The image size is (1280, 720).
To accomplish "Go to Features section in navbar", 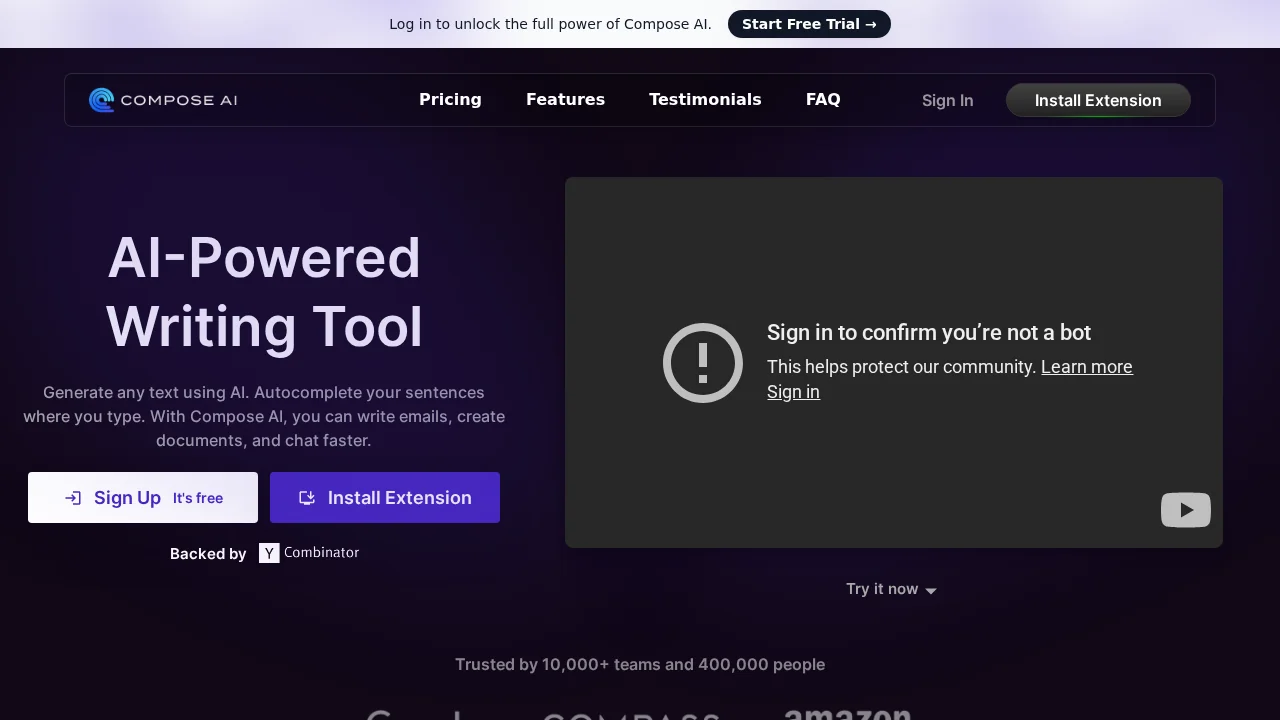I will click(565, 100).
